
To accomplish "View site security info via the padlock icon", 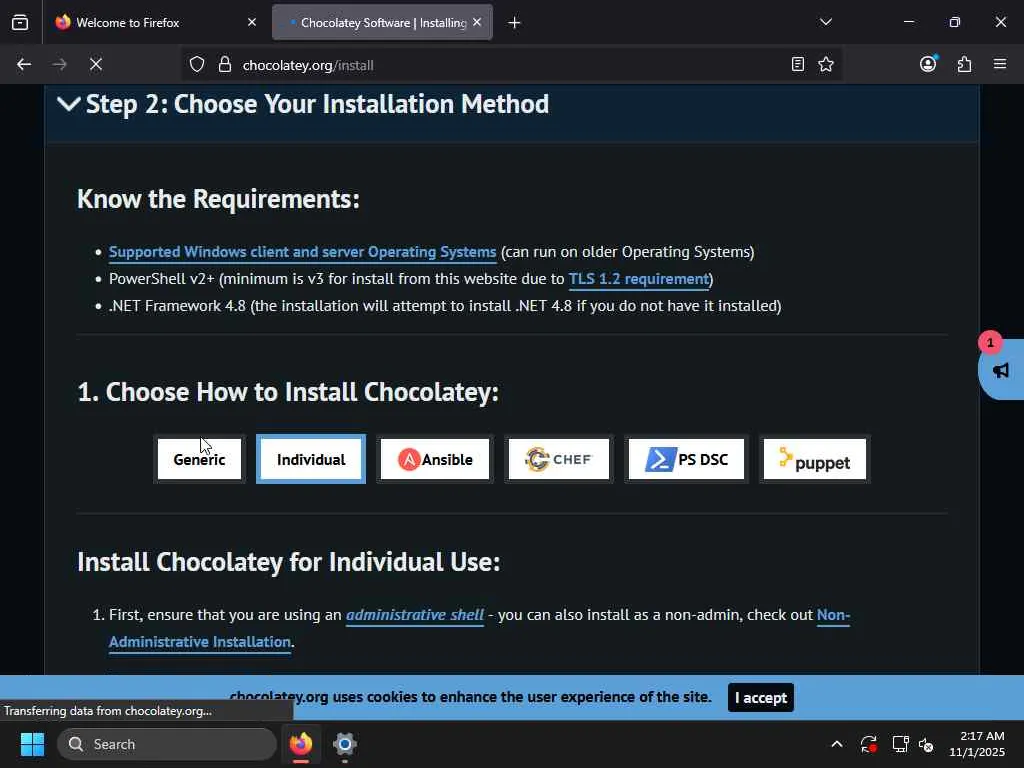I will point(225,65).
